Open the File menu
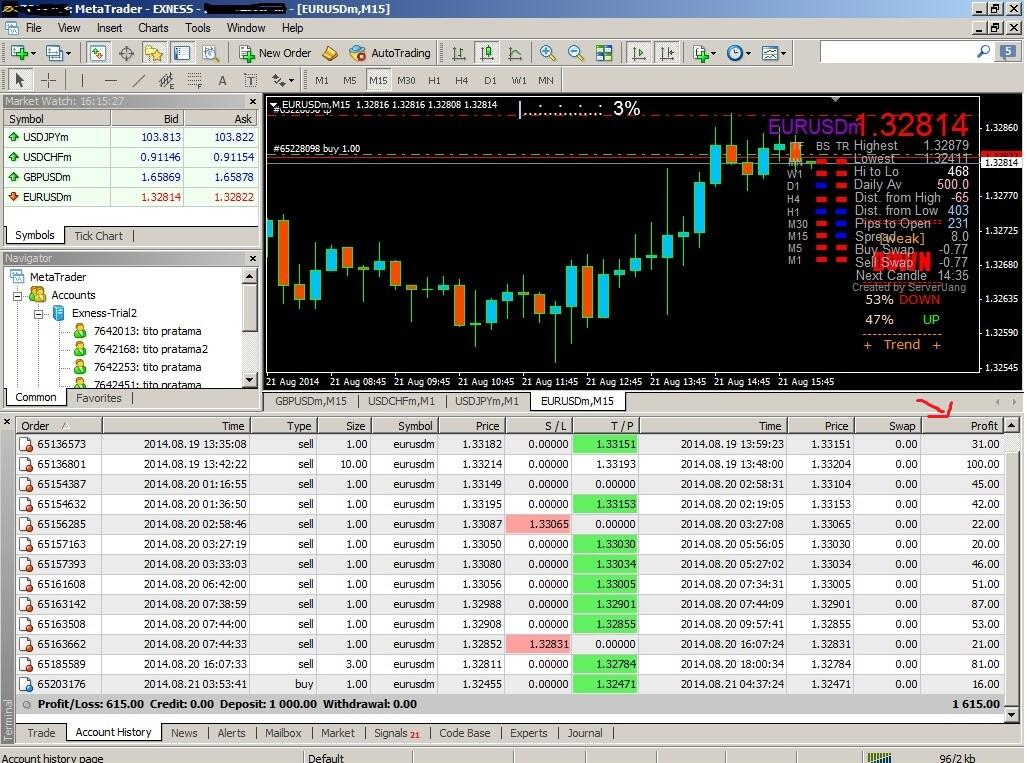This screenshot has width=1027, height=763. pyautogui.click(x=33, y=28)
